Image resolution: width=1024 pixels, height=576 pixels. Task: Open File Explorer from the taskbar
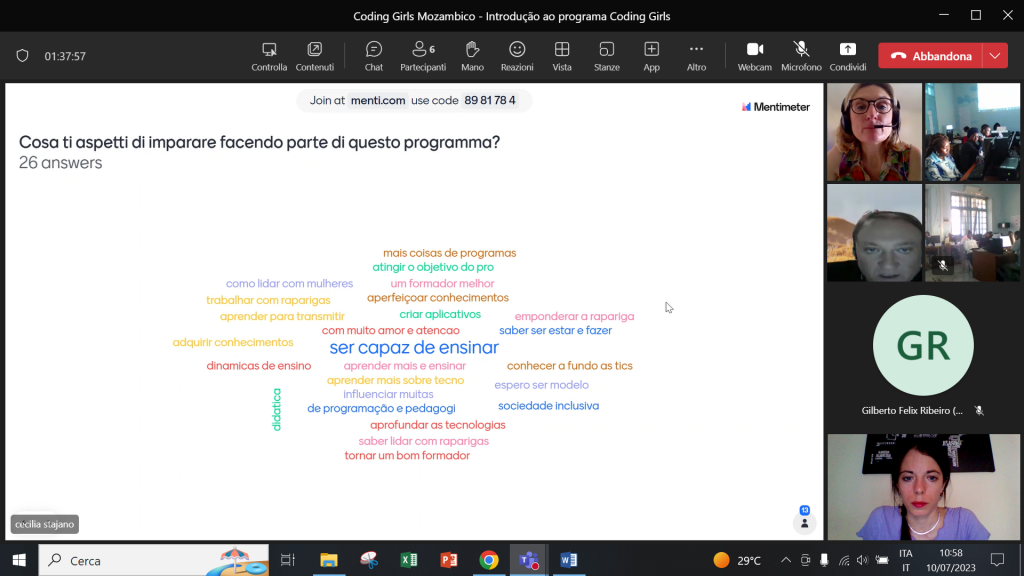[328, 560]
